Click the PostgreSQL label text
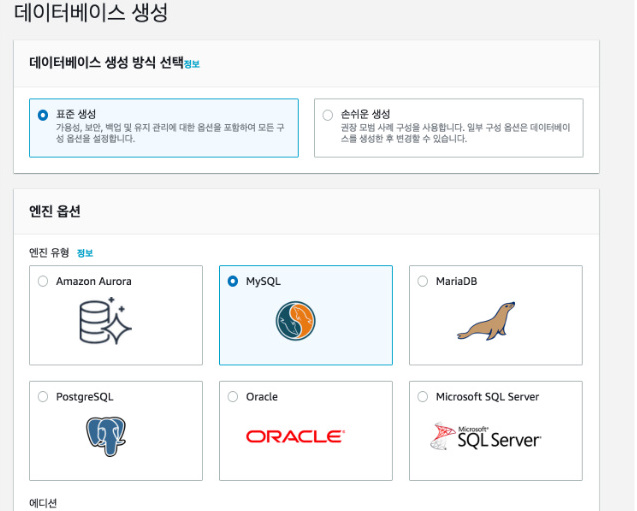Screen dimensions: 637x511 (x=84, y=396)
